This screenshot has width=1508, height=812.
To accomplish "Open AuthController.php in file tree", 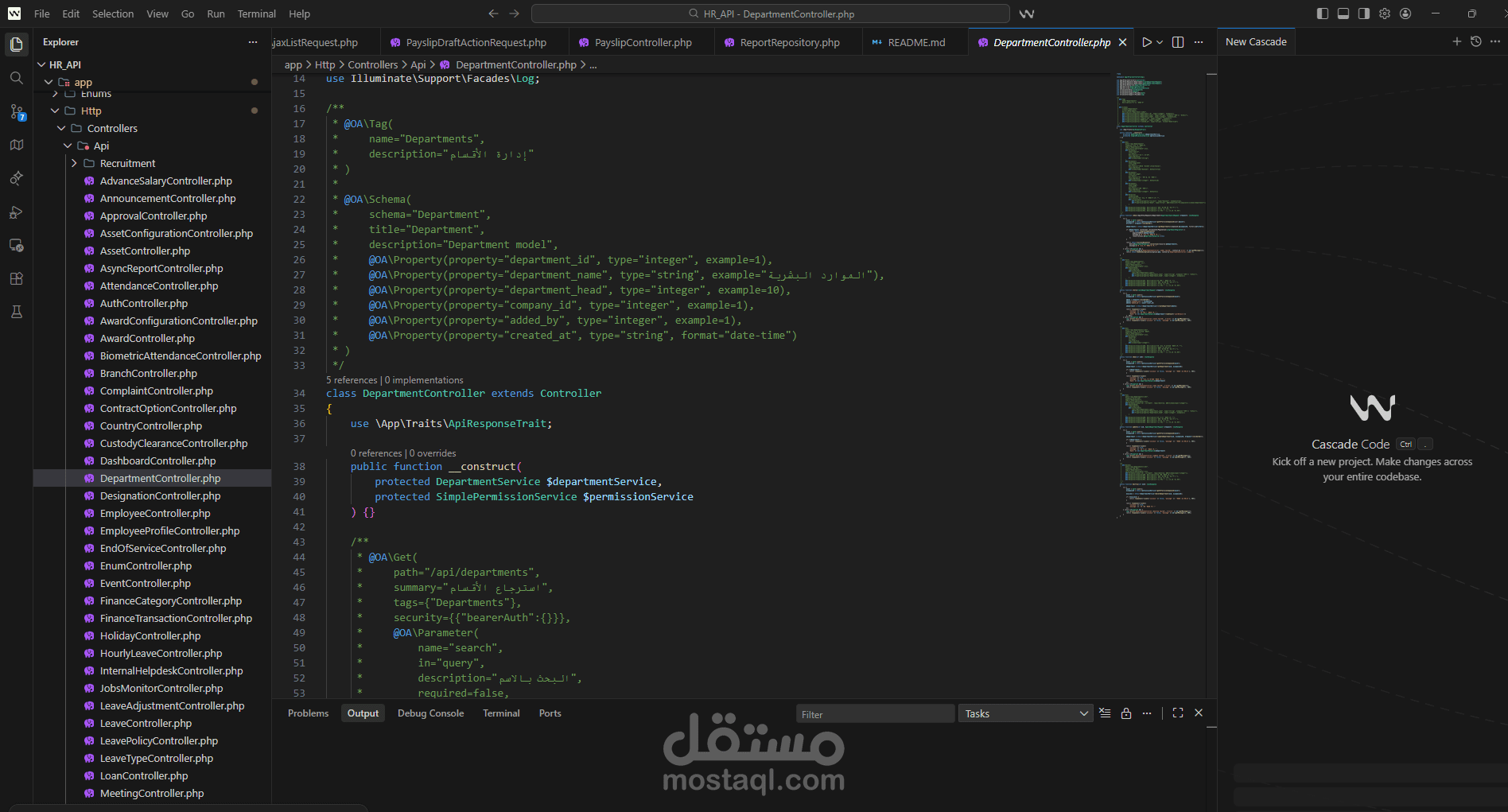I will point(144,303).
